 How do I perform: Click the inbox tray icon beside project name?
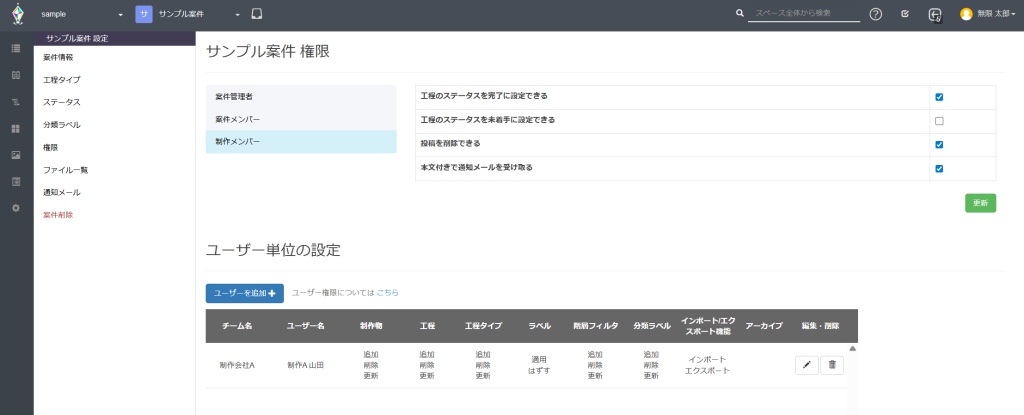[x=257, y=14]
